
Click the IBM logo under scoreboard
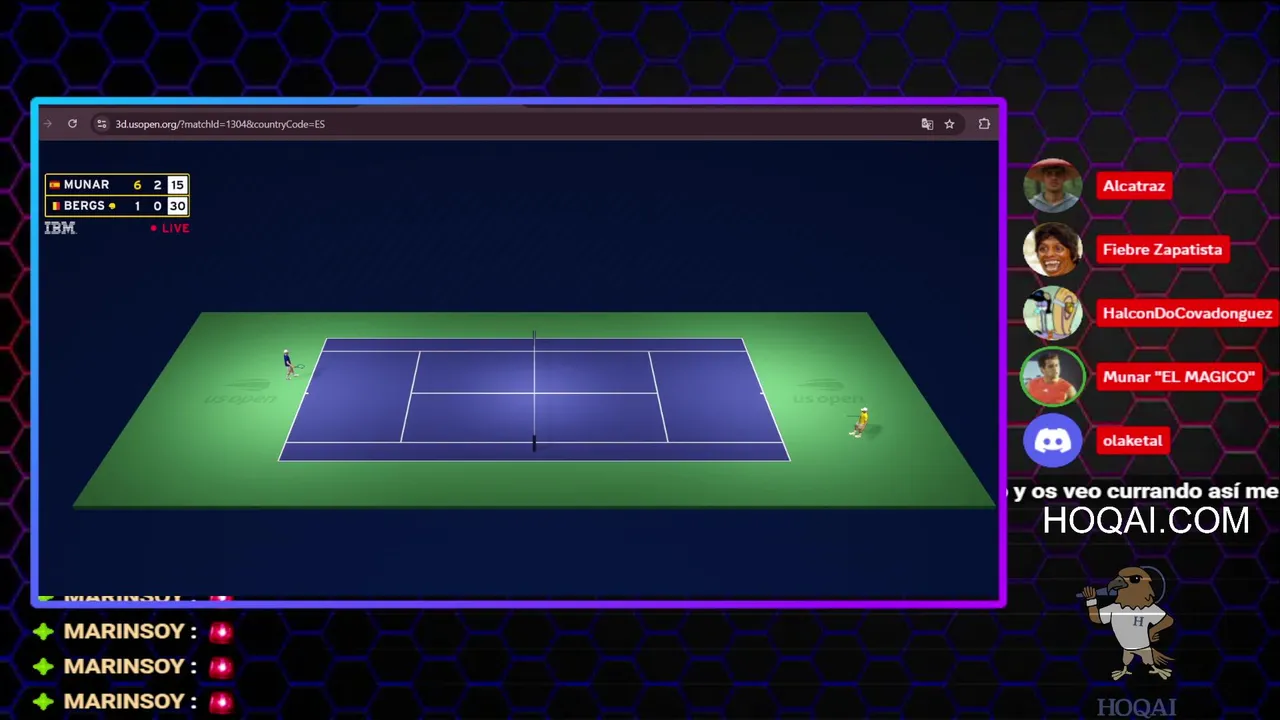60,228
